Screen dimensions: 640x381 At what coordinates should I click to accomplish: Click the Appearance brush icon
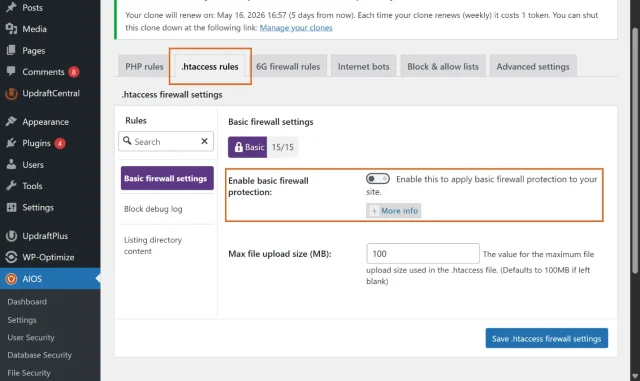point(11,121)
